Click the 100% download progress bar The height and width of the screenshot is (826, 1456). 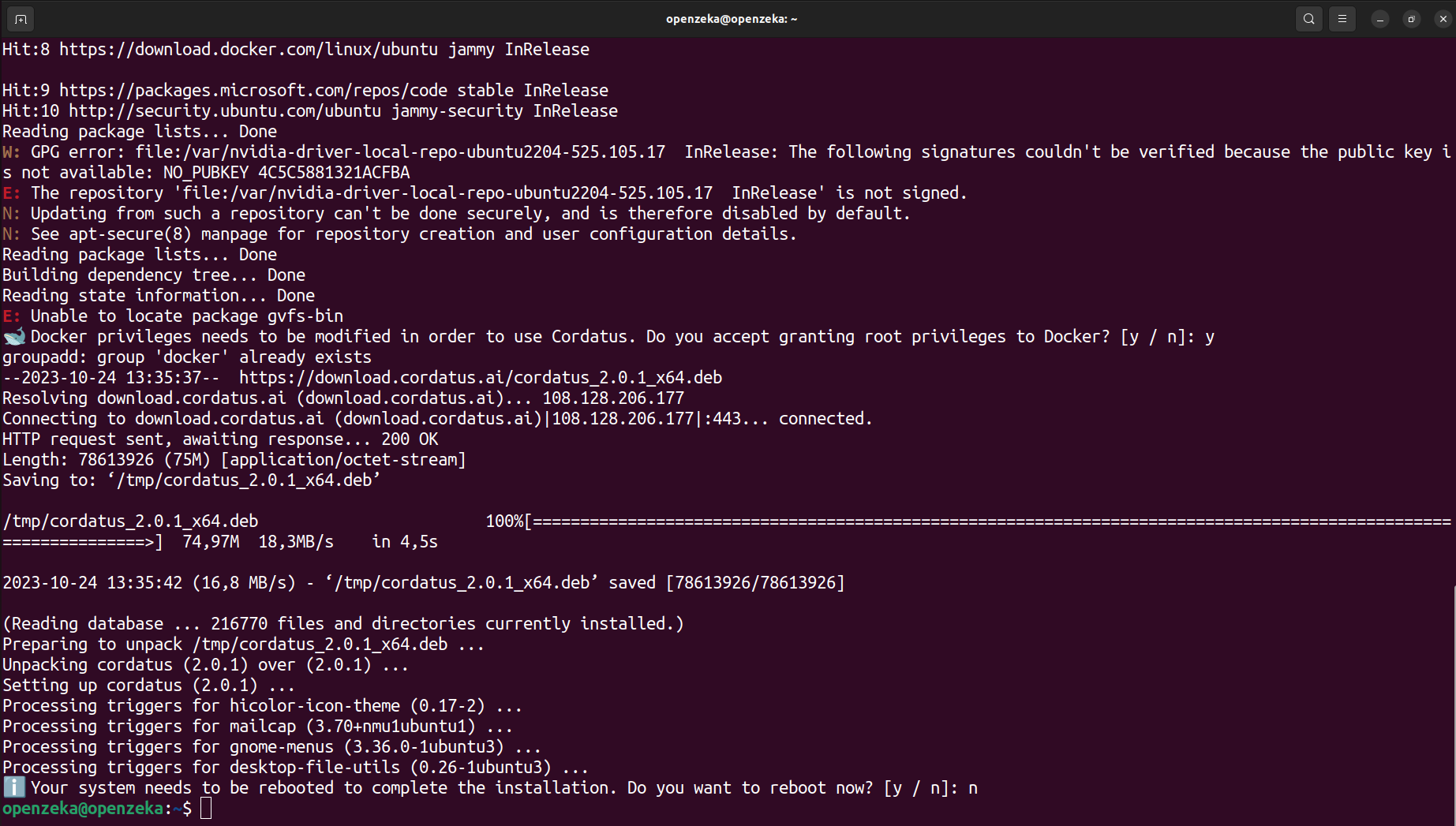(x=986, y=521)
